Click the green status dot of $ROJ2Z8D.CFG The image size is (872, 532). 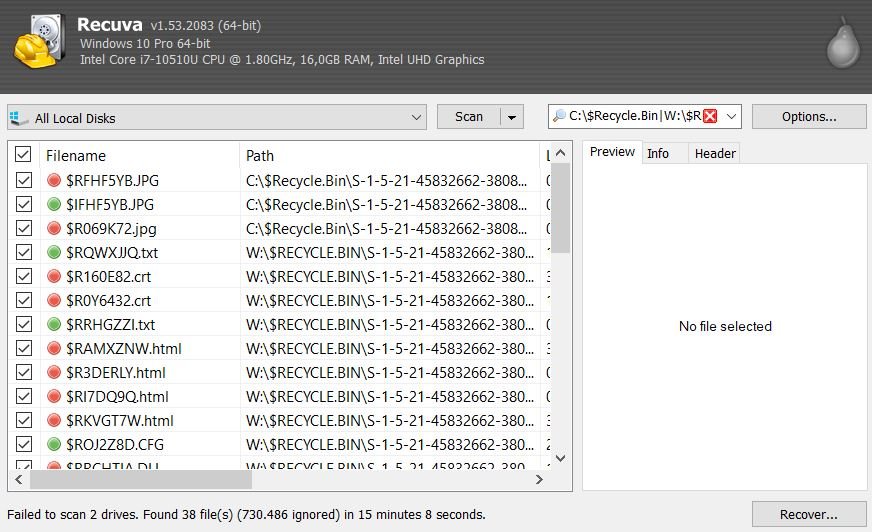54,444
